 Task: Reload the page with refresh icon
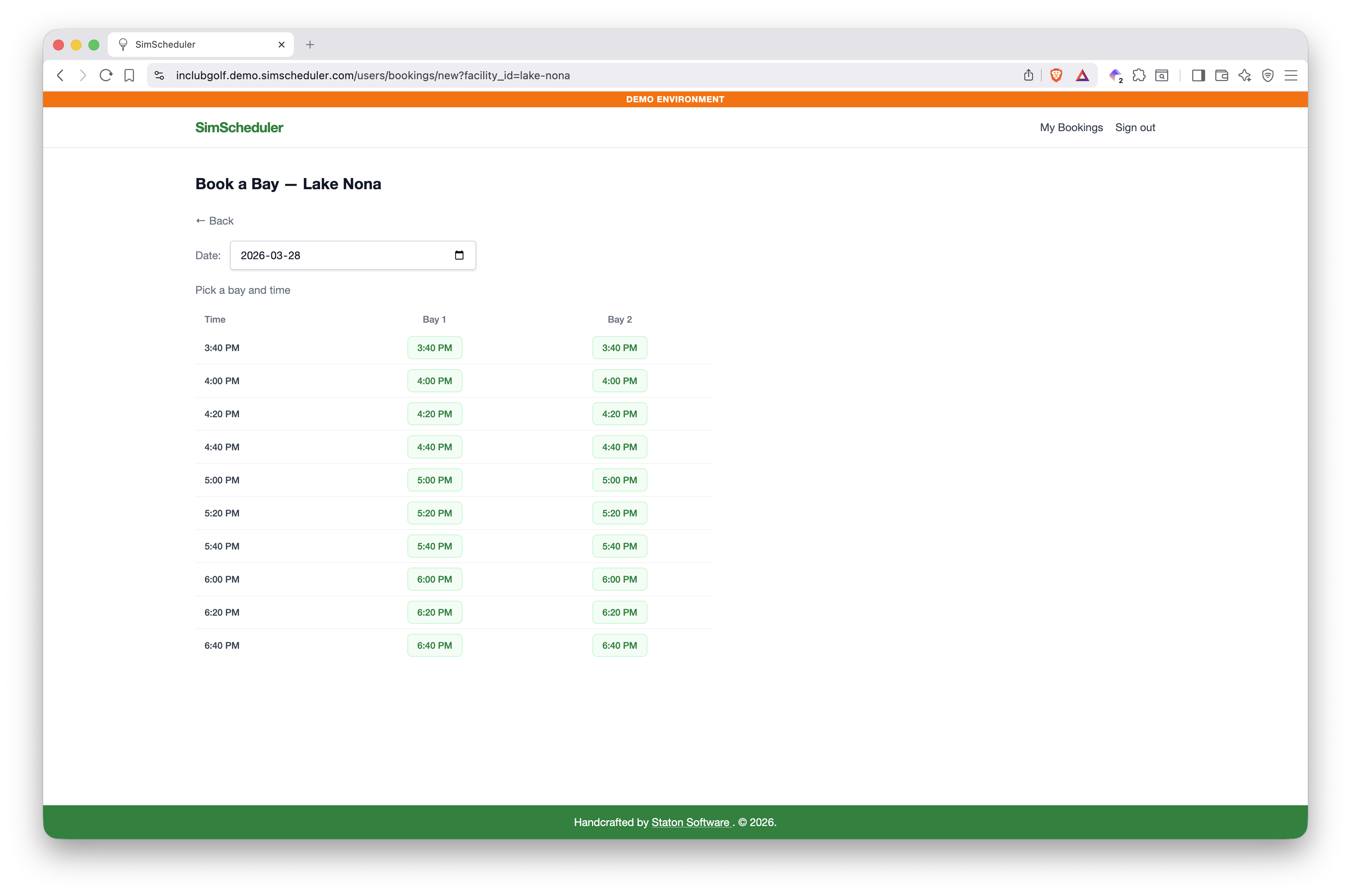pos(106,75)
